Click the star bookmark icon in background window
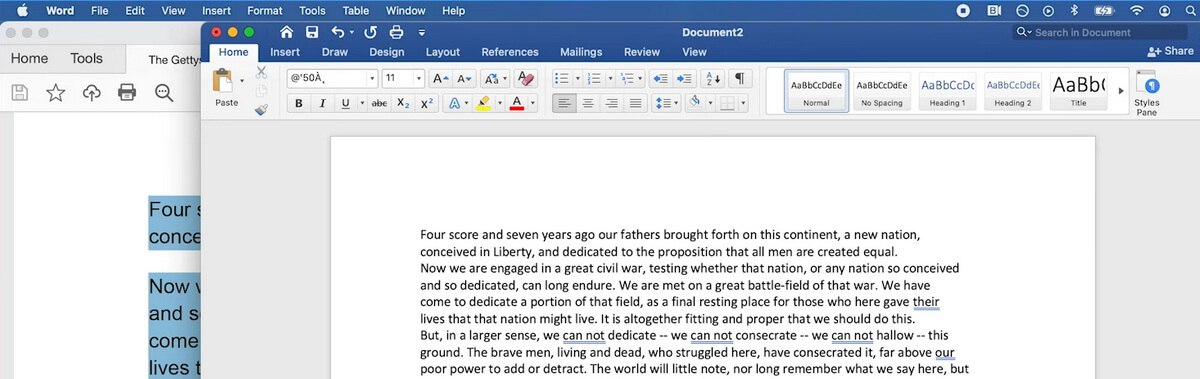The width and height of the screenshot is (1200, 379). coord(55,93)
